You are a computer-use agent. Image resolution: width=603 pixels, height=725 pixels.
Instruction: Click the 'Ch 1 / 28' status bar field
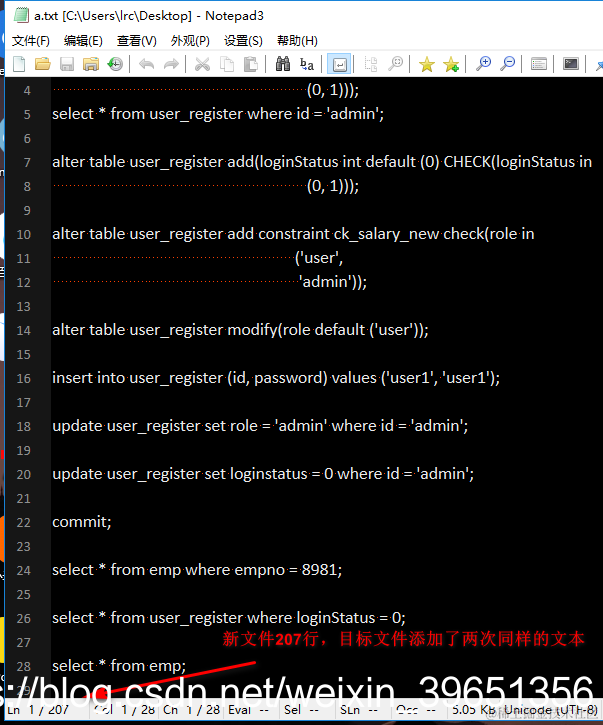pyautogui.click(x=191, y=710)
